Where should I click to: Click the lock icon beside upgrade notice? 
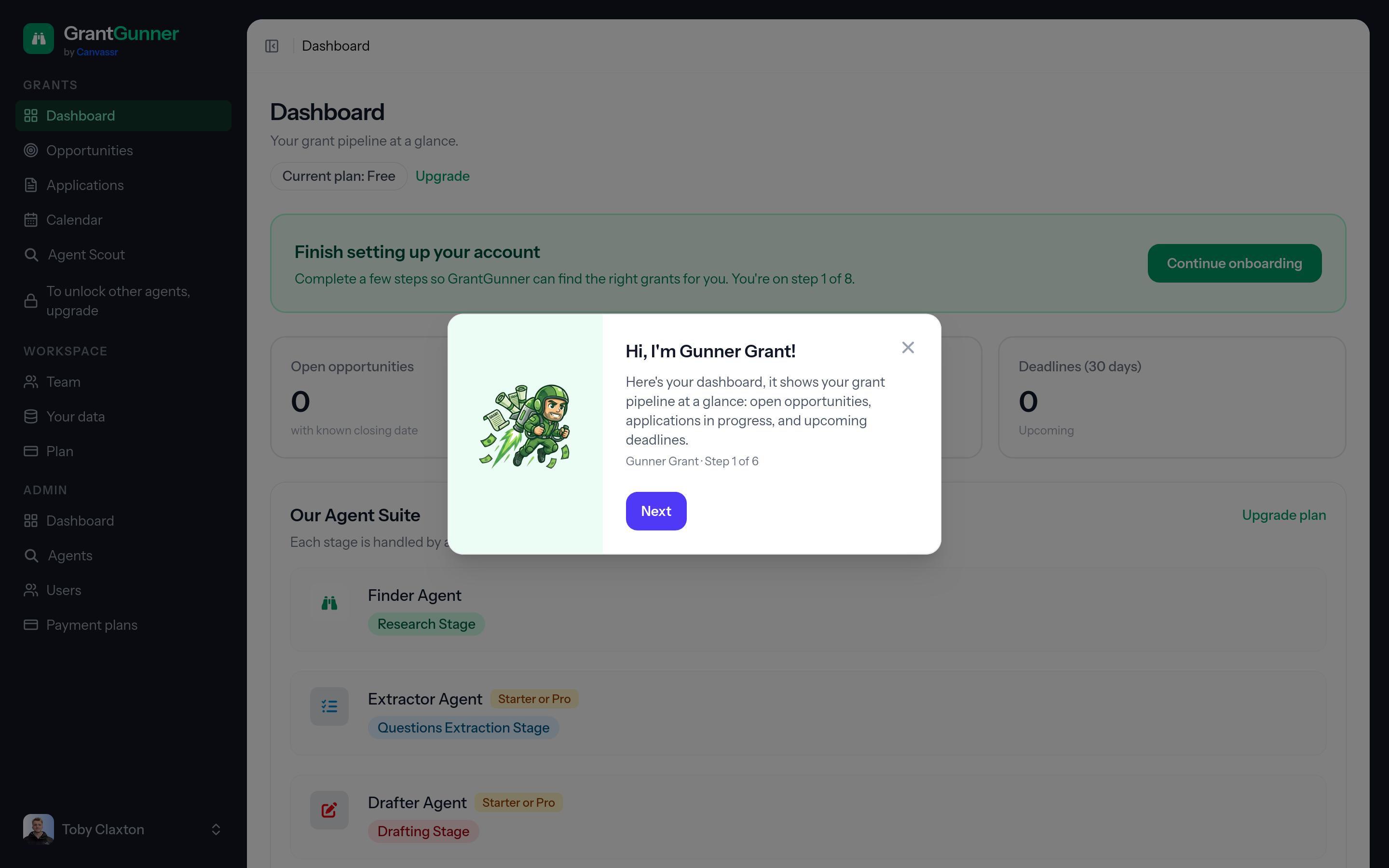click(x=31, y=301)
